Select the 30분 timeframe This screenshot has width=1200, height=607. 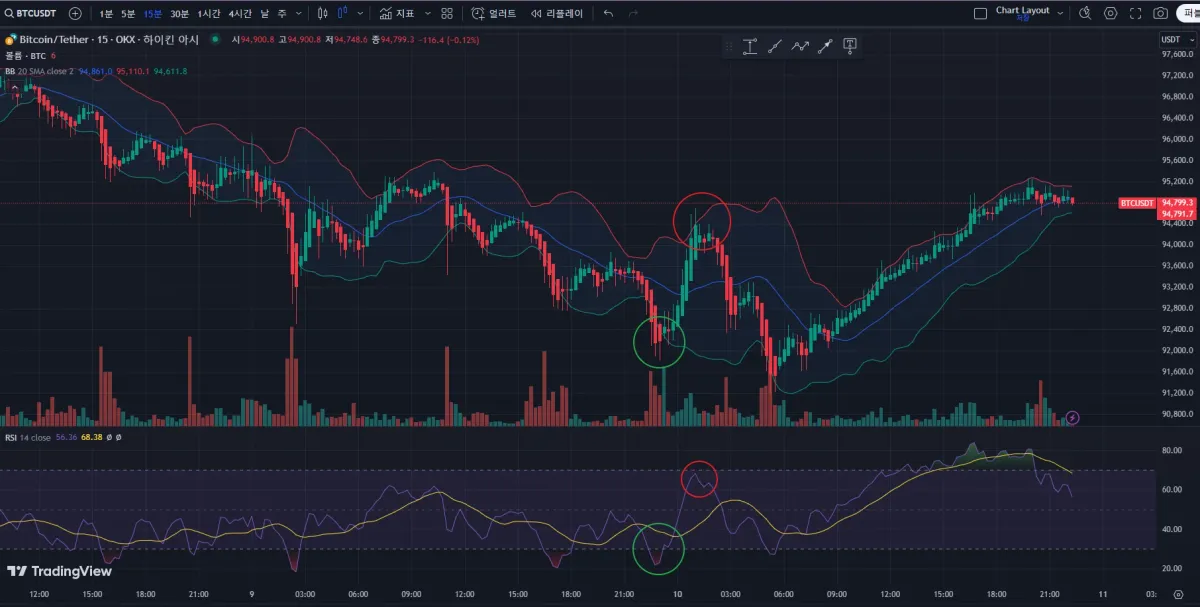pyautogui.click(x=179, y=14)
